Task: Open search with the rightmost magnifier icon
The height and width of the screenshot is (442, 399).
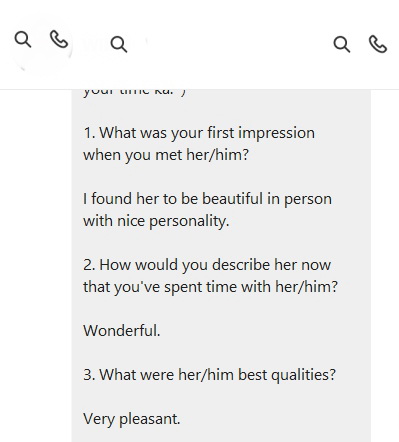Action: click(x=342, y=44)
